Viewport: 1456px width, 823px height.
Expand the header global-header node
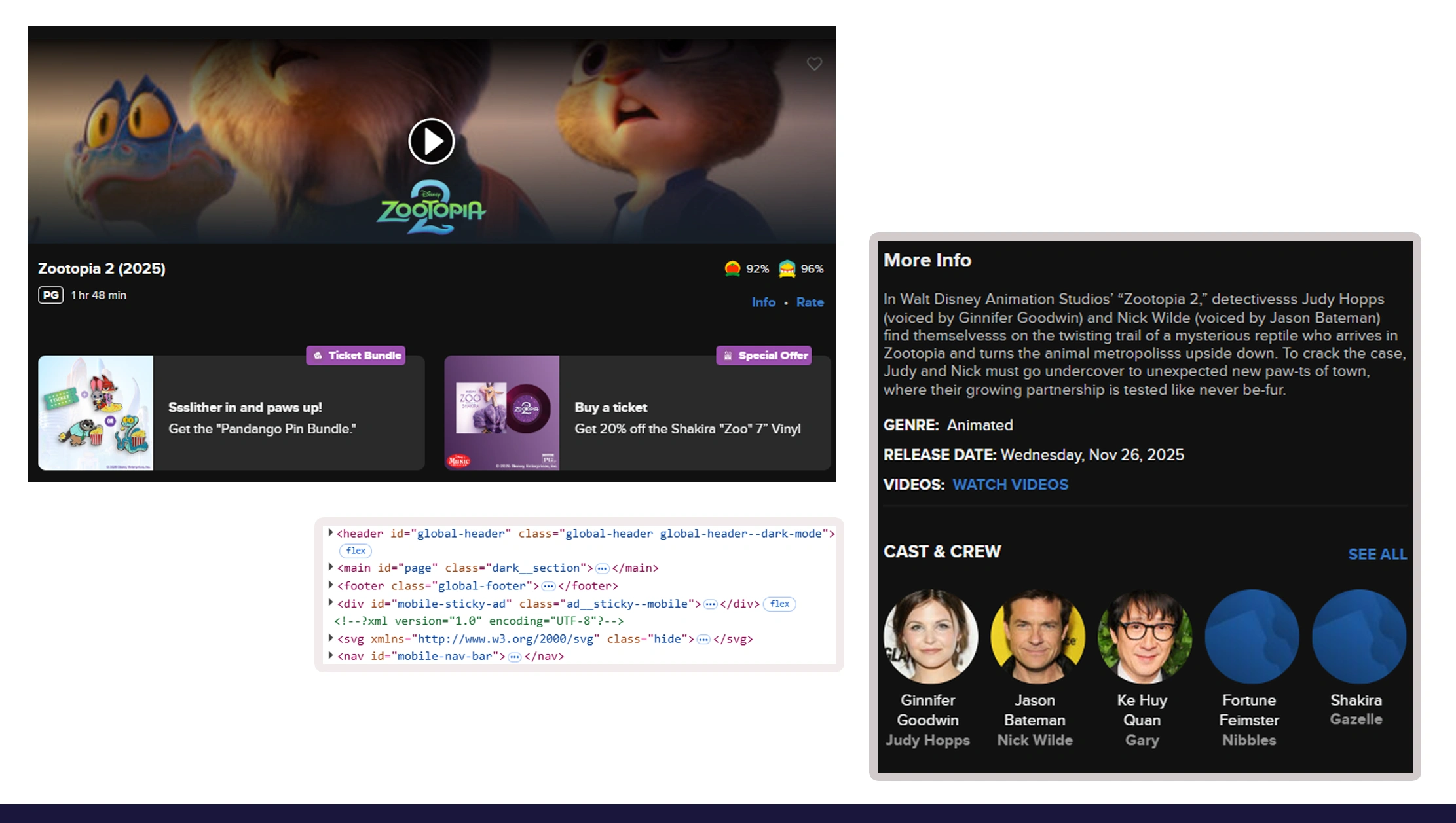point(331,533)
